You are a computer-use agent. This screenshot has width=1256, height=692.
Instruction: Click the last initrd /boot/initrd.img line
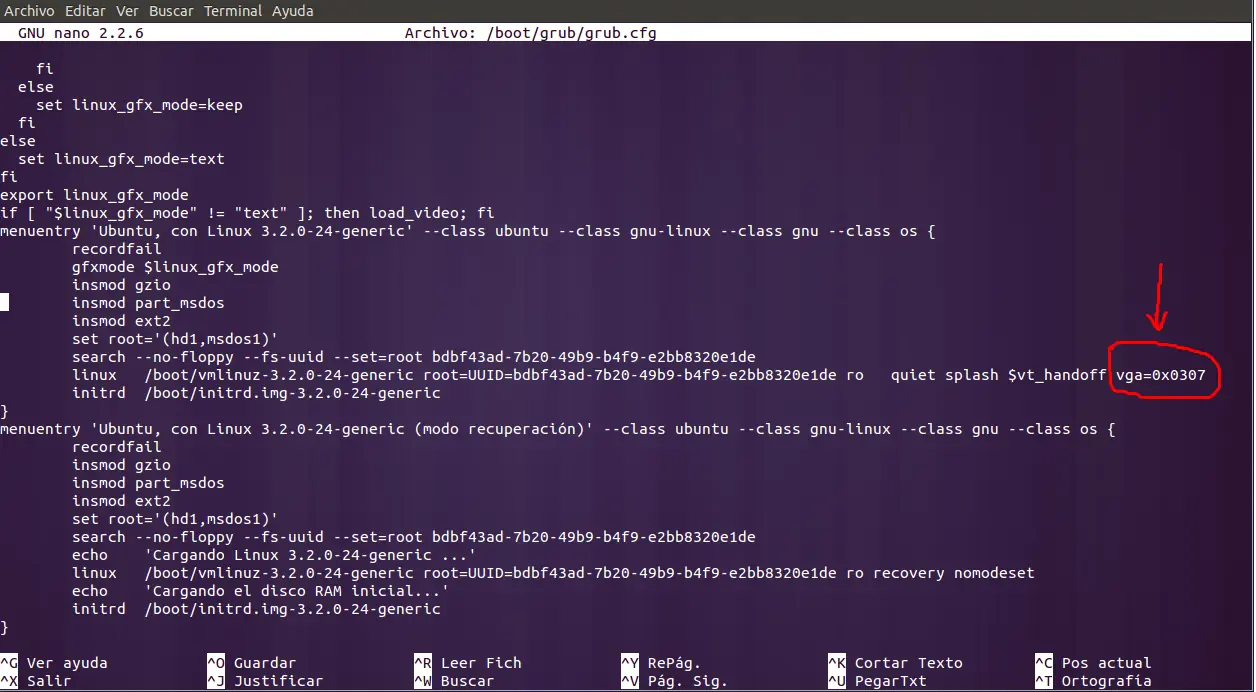pos(256,609)
